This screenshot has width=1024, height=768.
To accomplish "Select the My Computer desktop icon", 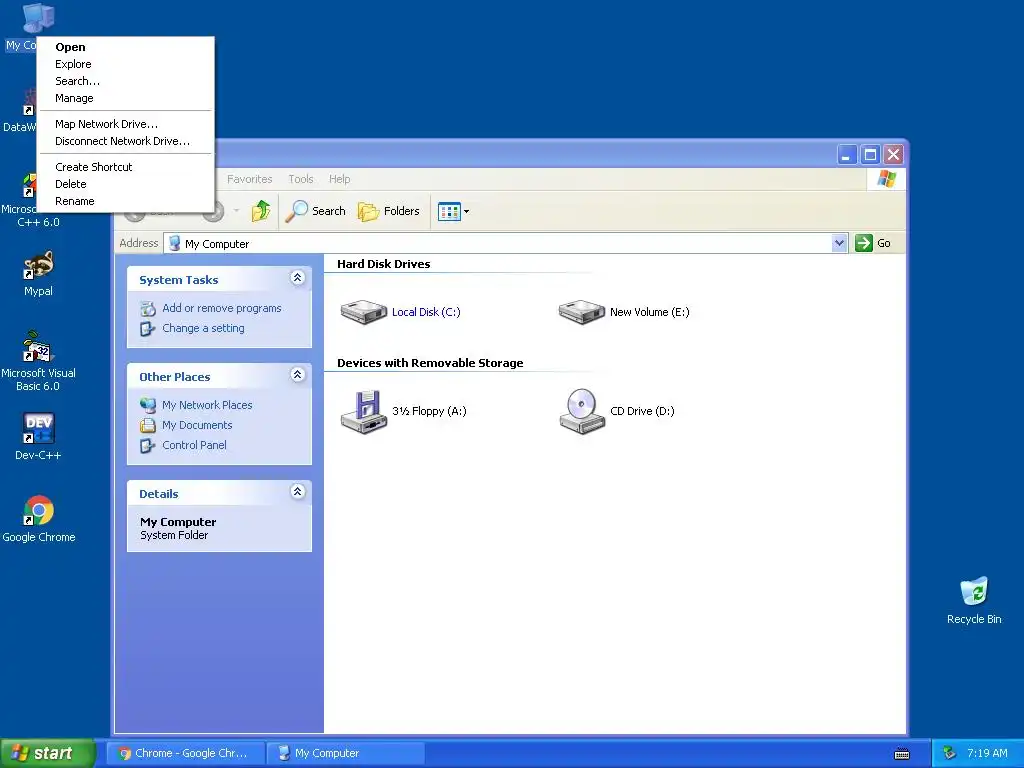I will (39, 18).
